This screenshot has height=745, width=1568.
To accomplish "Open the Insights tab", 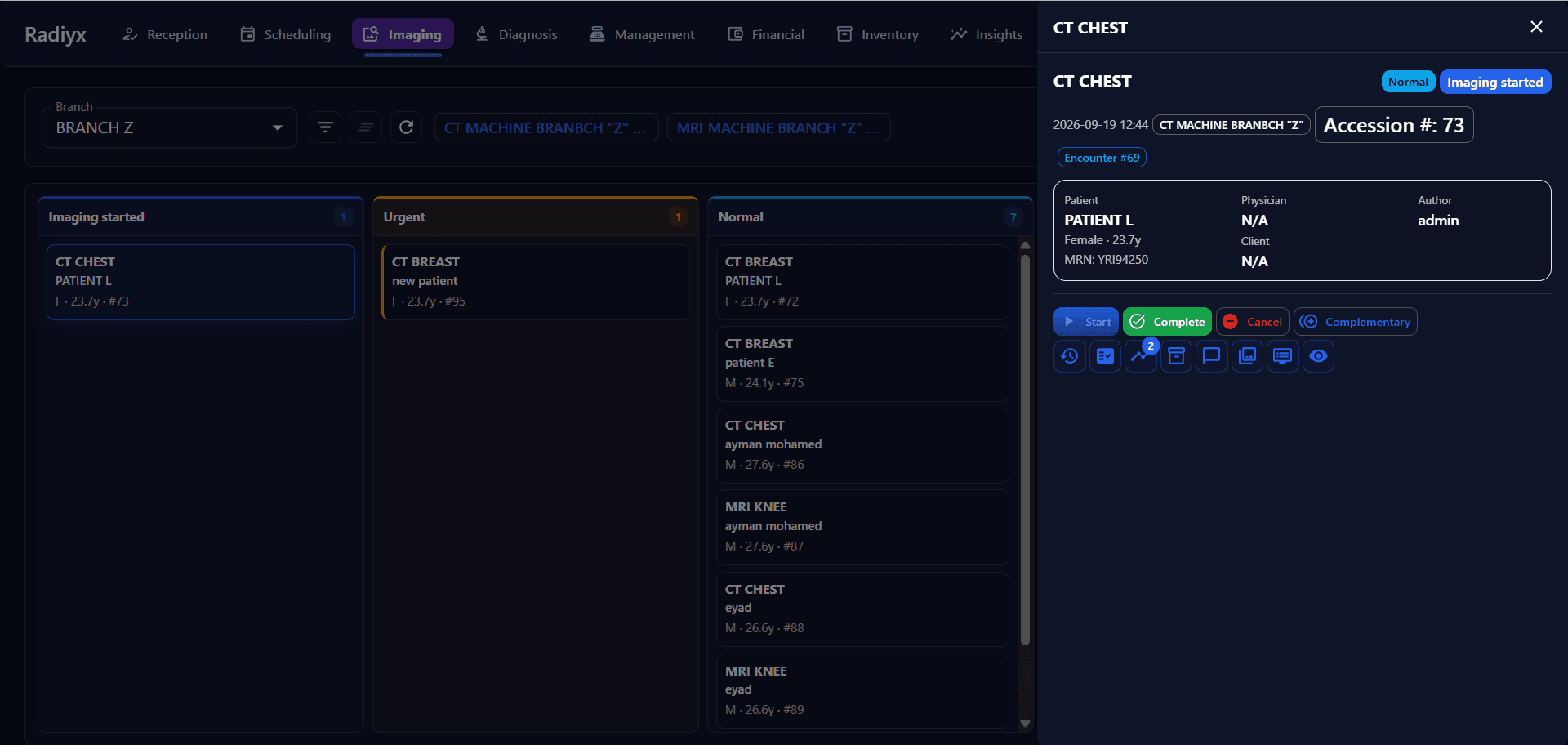I will point(987,34).
